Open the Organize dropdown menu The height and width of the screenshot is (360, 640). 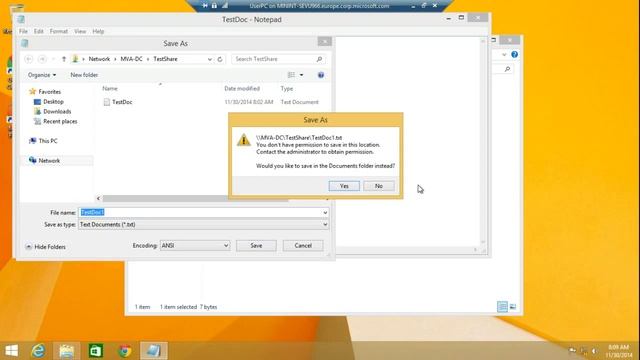[42, 75]
